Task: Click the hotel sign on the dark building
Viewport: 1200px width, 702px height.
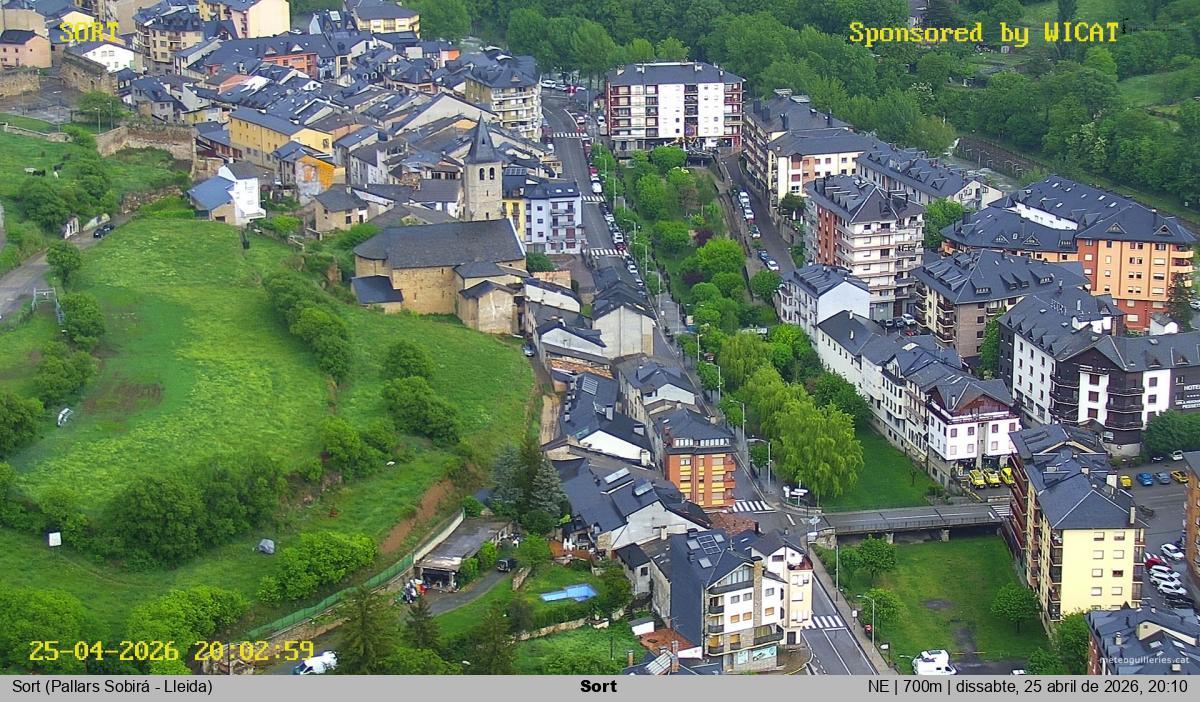Action: [x=1187, y=391]
